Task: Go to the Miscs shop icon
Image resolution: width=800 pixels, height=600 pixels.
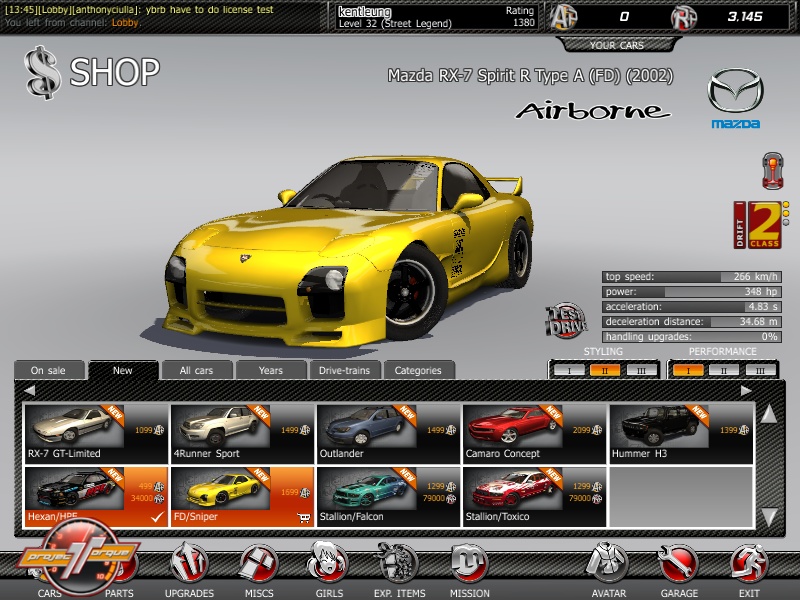Action: point(257,567)
